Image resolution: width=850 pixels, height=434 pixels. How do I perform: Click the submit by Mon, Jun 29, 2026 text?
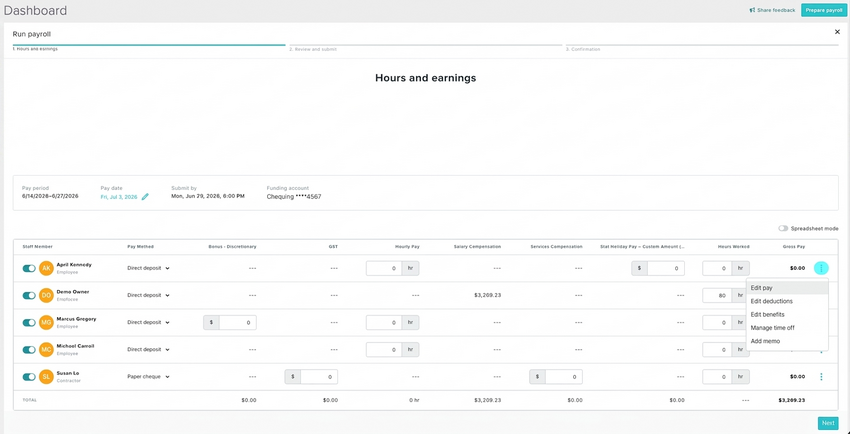click(x=208, y=196)
